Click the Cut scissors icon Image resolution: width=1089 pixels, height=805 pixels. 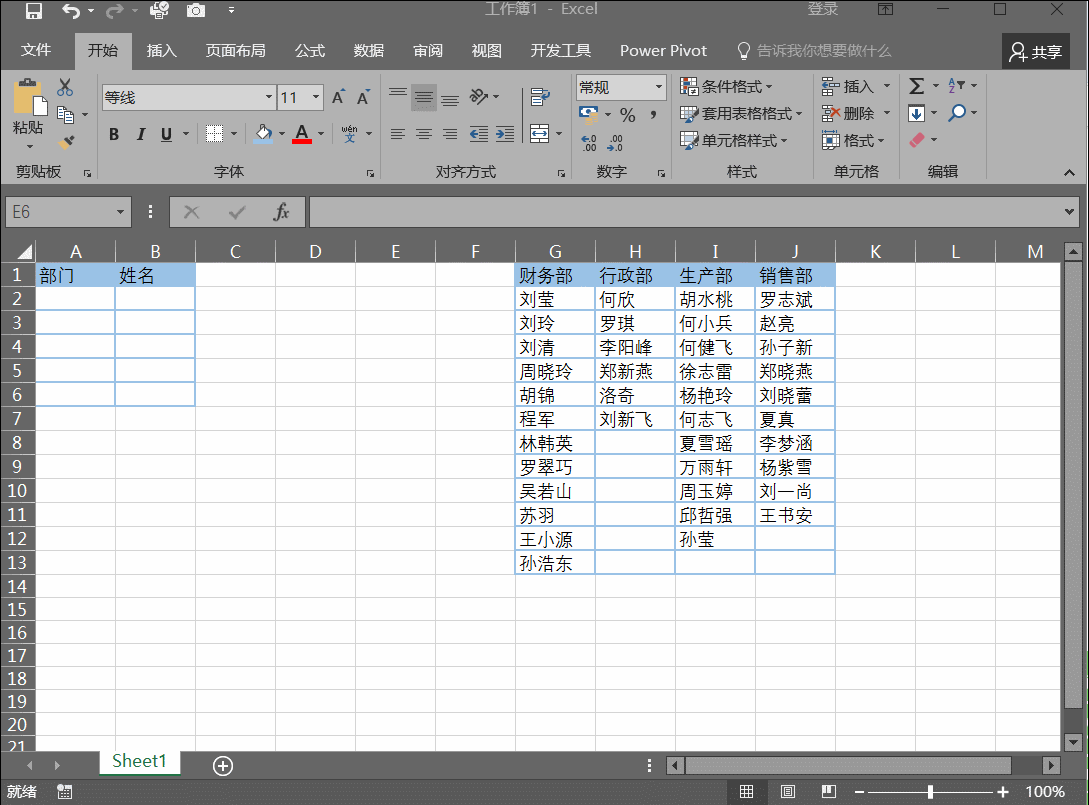point(65,88)
